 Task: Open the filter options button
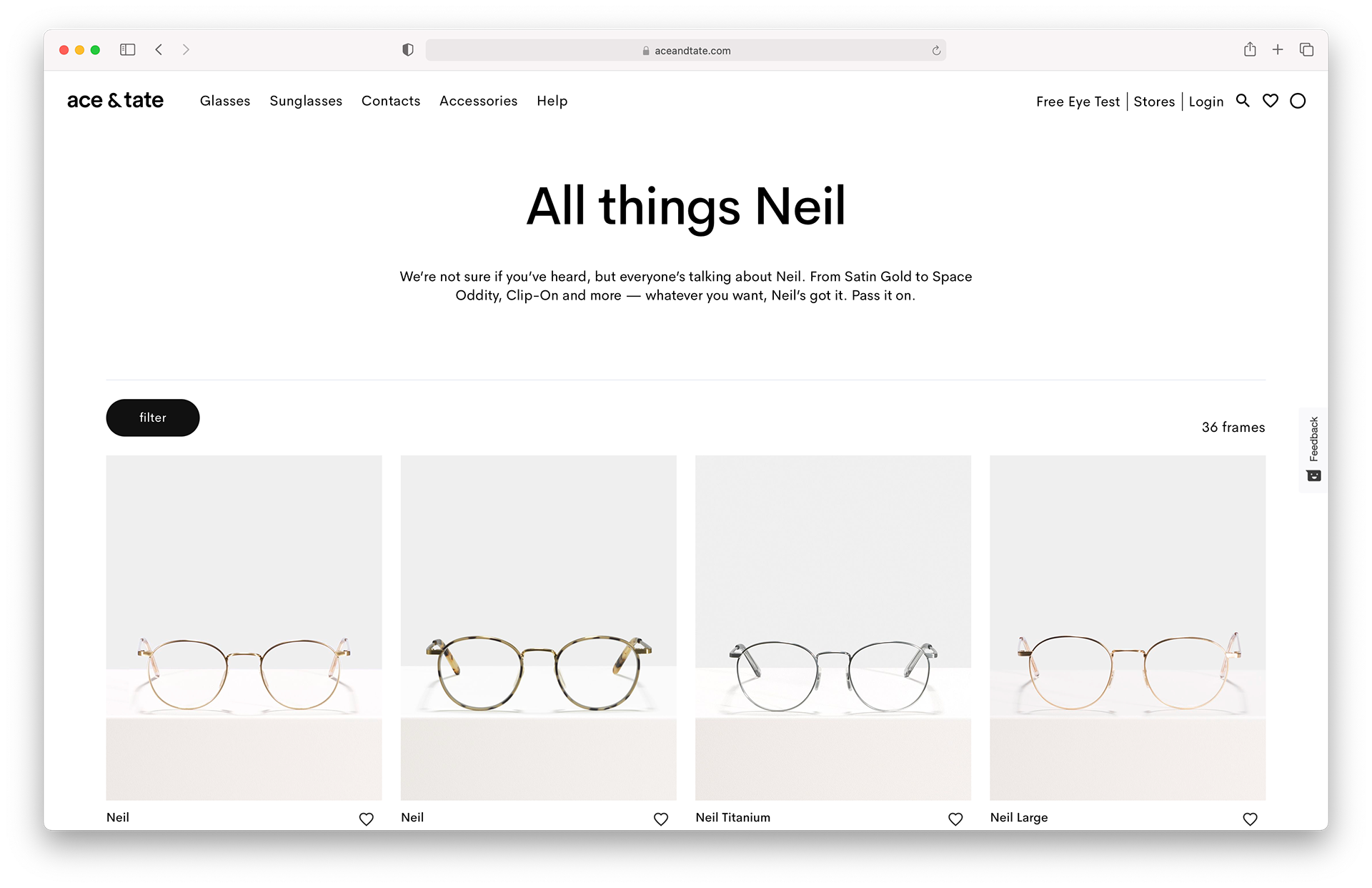(x=153, y=418)
